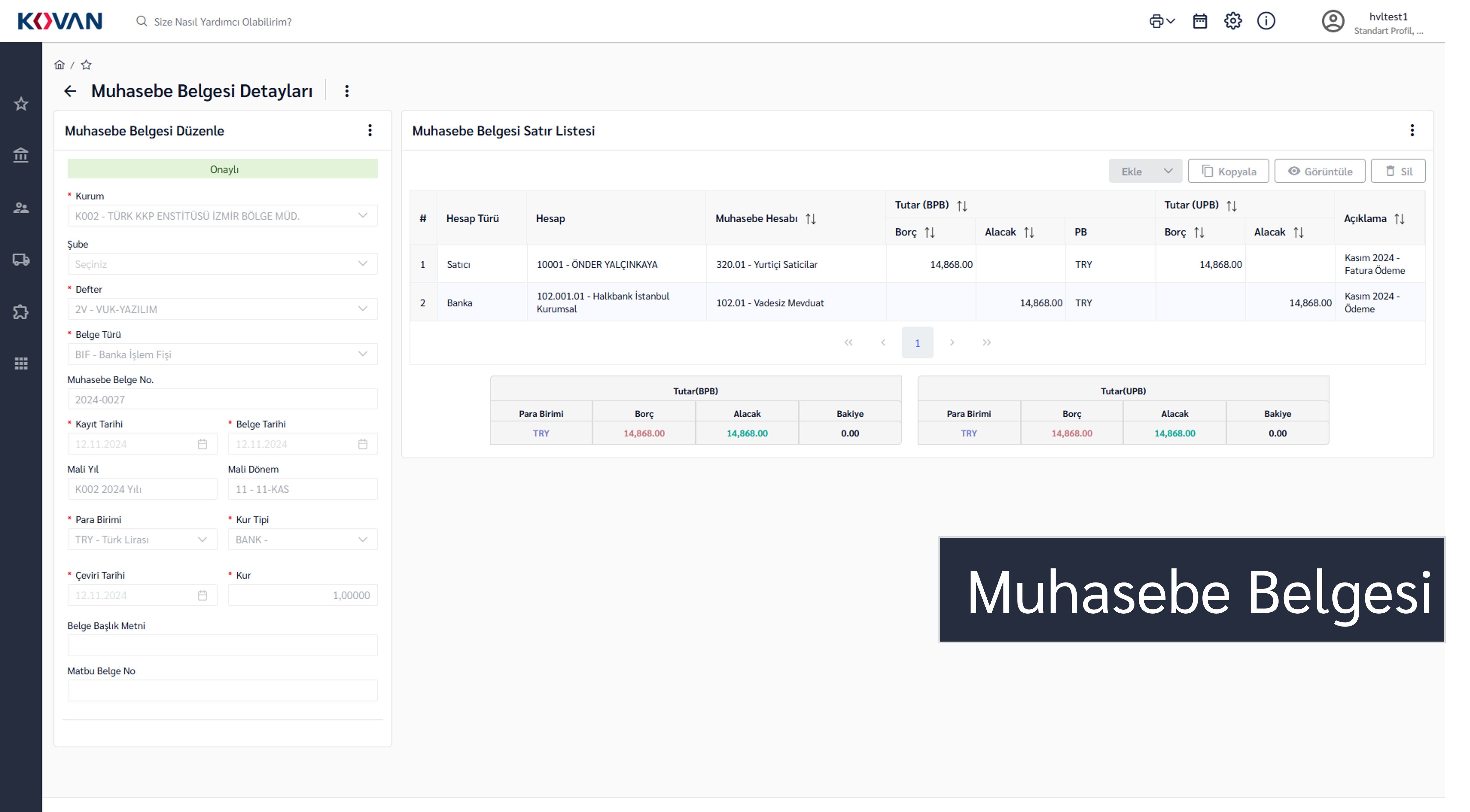Sort Tutar (BPB) column header
This screenshot has height=812, width=1470.
click(x=961, y=206)
